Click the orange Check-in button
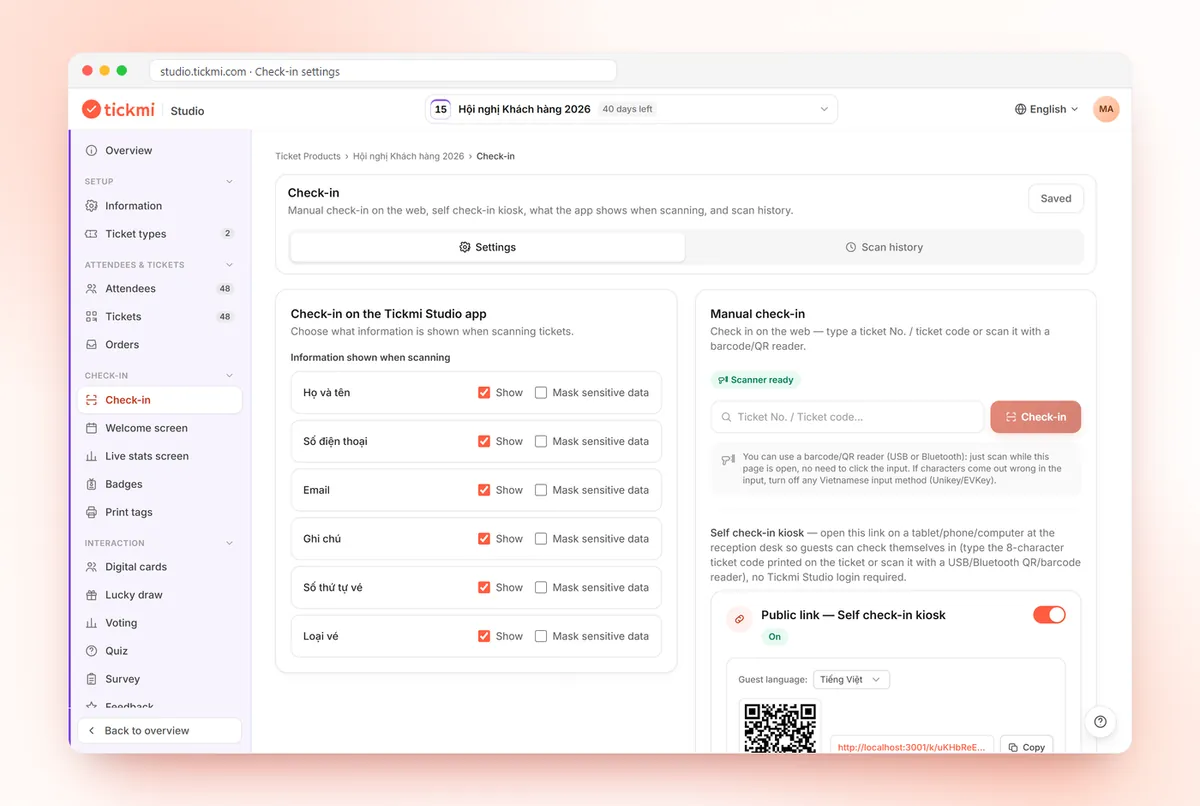The image size is (1200, 806). click(x=1036, y=417)
